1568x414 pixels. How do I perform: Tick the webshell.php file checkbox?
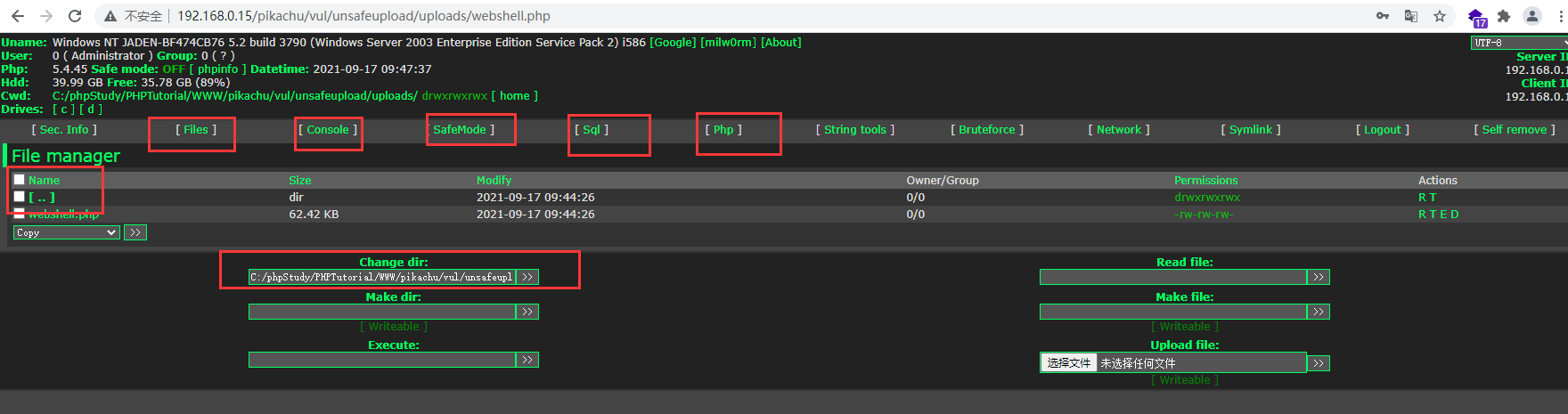[19, 213]
